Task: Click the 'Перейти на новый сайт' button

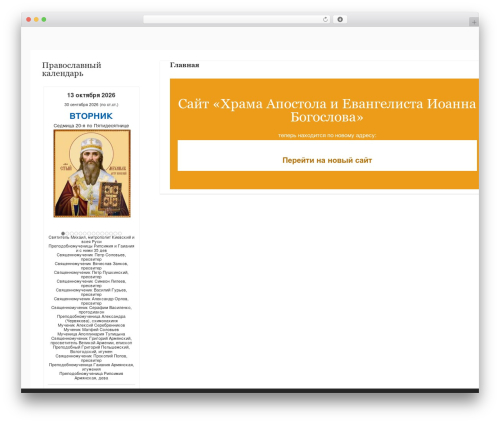Action: pyautogui.click(x=327, y=156)
